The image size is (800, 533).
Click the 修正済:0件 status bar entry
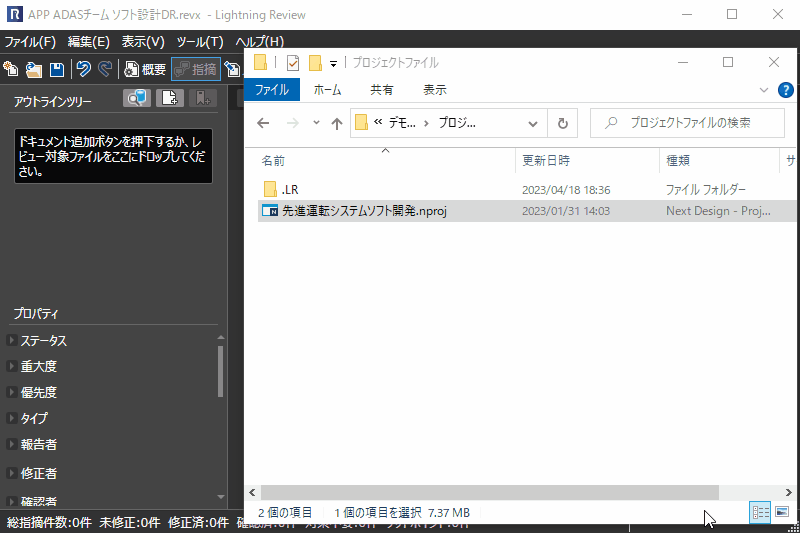coord(198,522)
